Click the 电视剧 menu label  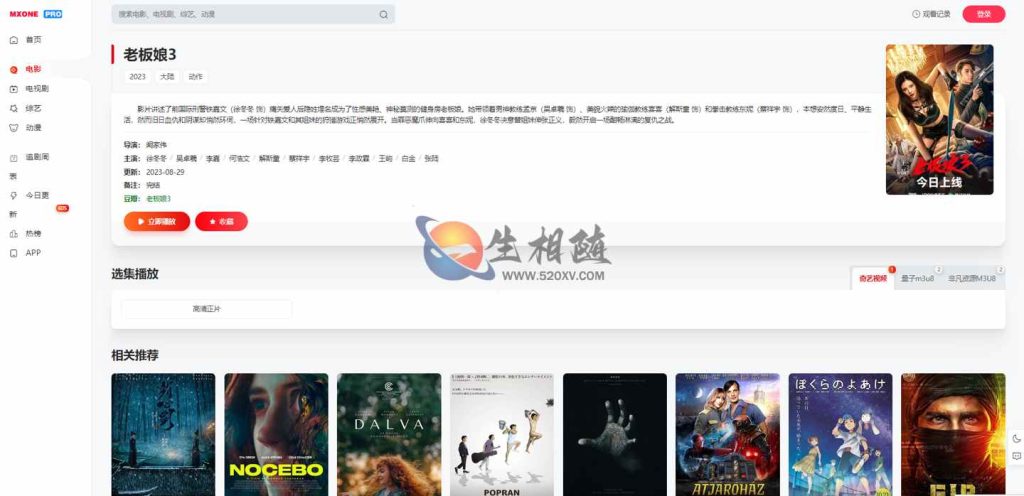coord(37,89)
